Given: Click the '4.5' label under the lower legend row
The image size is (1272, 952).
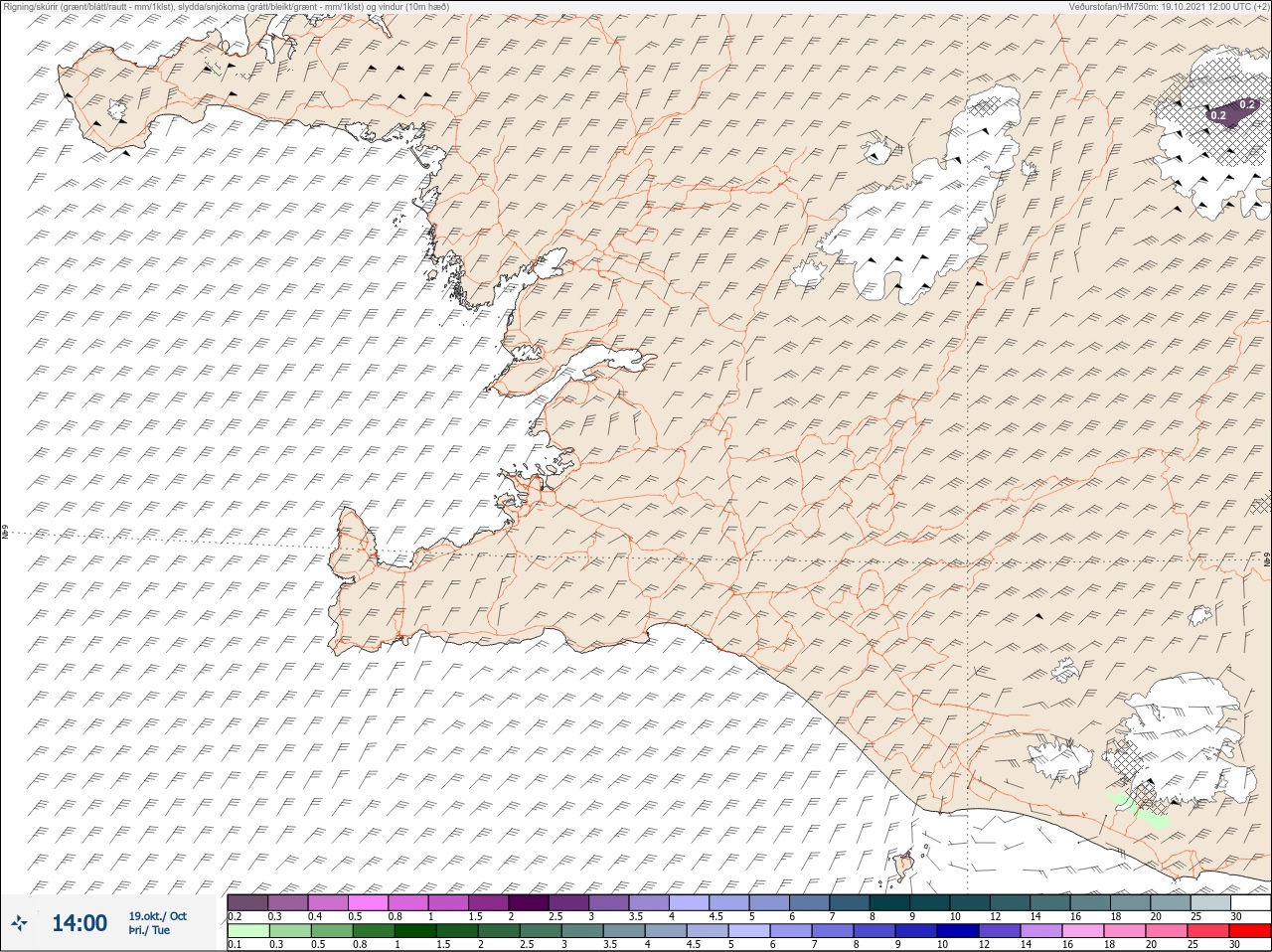Looking at the screenshot, I should pos(694,944).
